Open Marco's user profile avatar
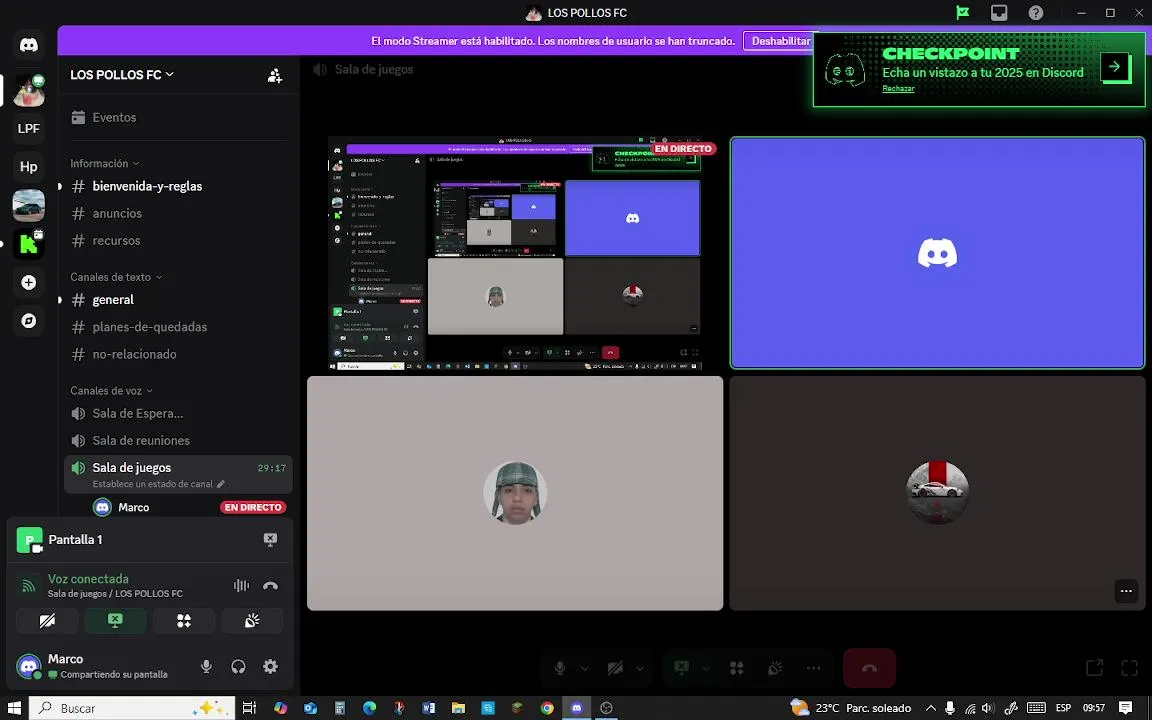The height and width of the screenshot is (720, 1152). pos(29,666)
